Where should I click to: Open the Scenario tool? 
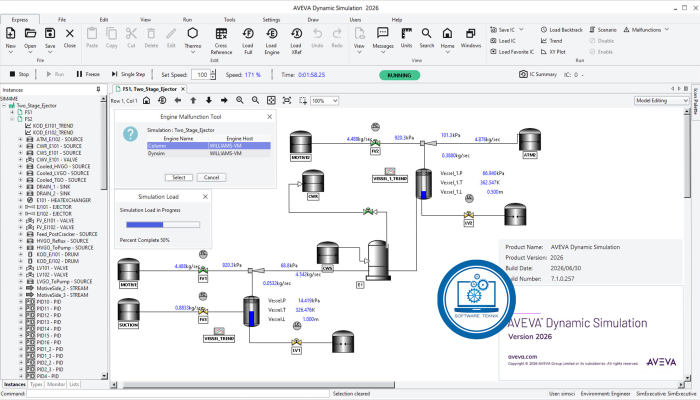[x=603, y=30]
